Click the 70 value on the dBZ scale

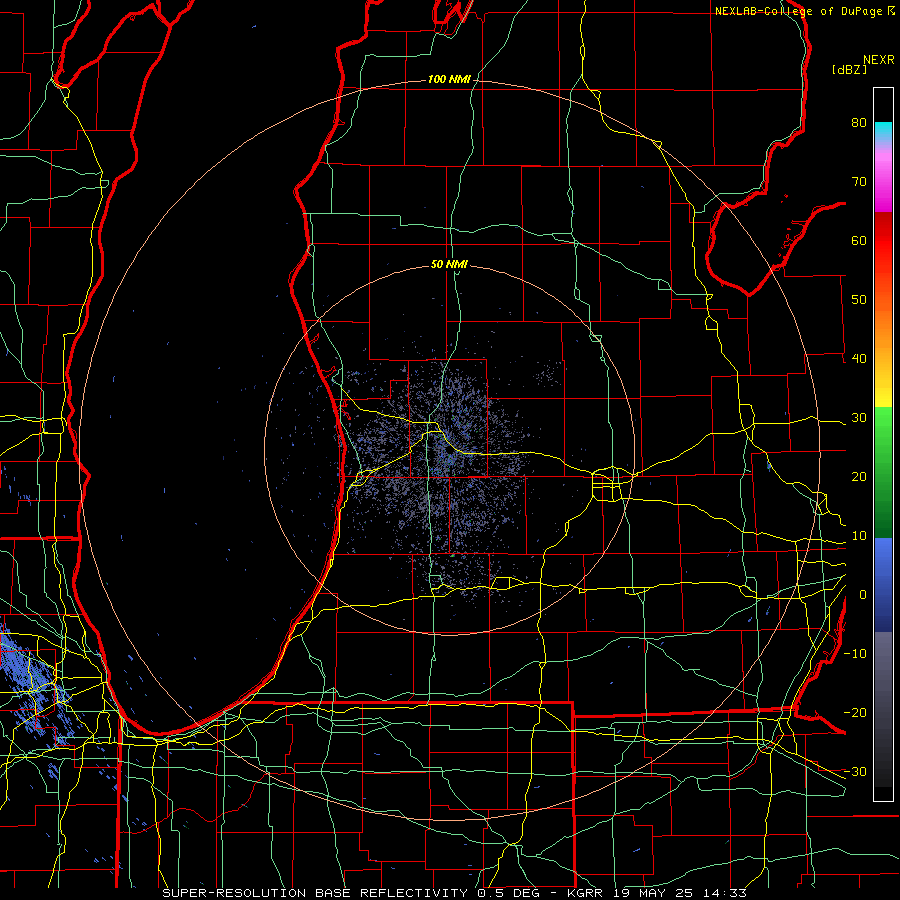click(859, 181)
